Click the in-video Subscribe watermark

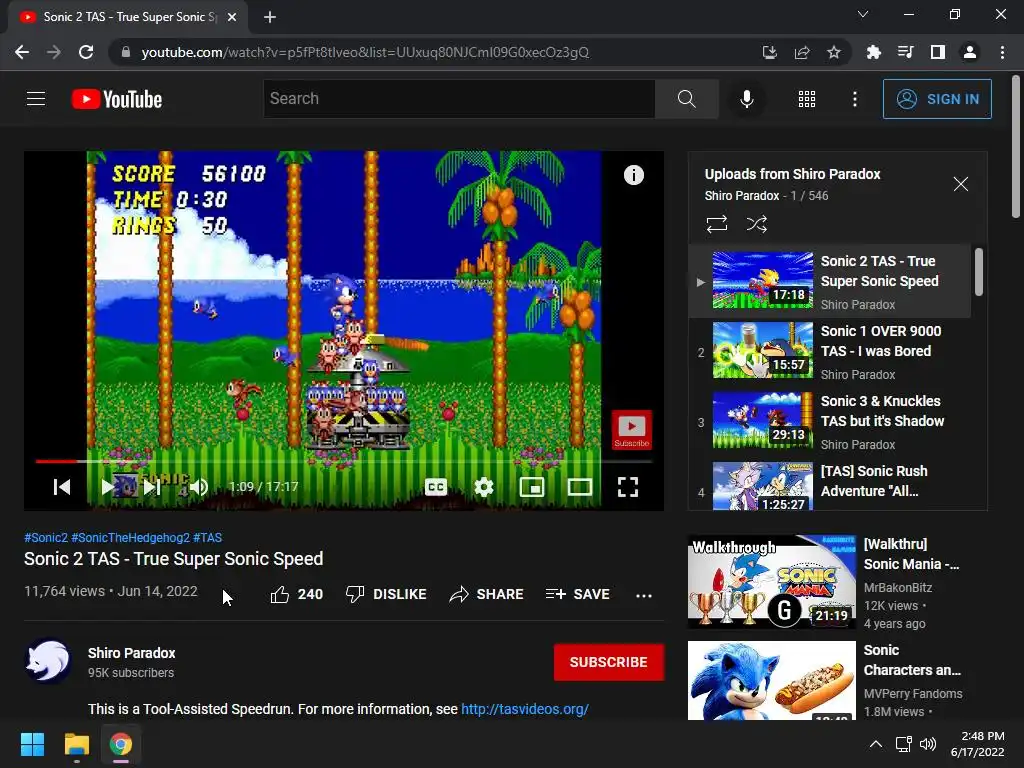(631, 430)
